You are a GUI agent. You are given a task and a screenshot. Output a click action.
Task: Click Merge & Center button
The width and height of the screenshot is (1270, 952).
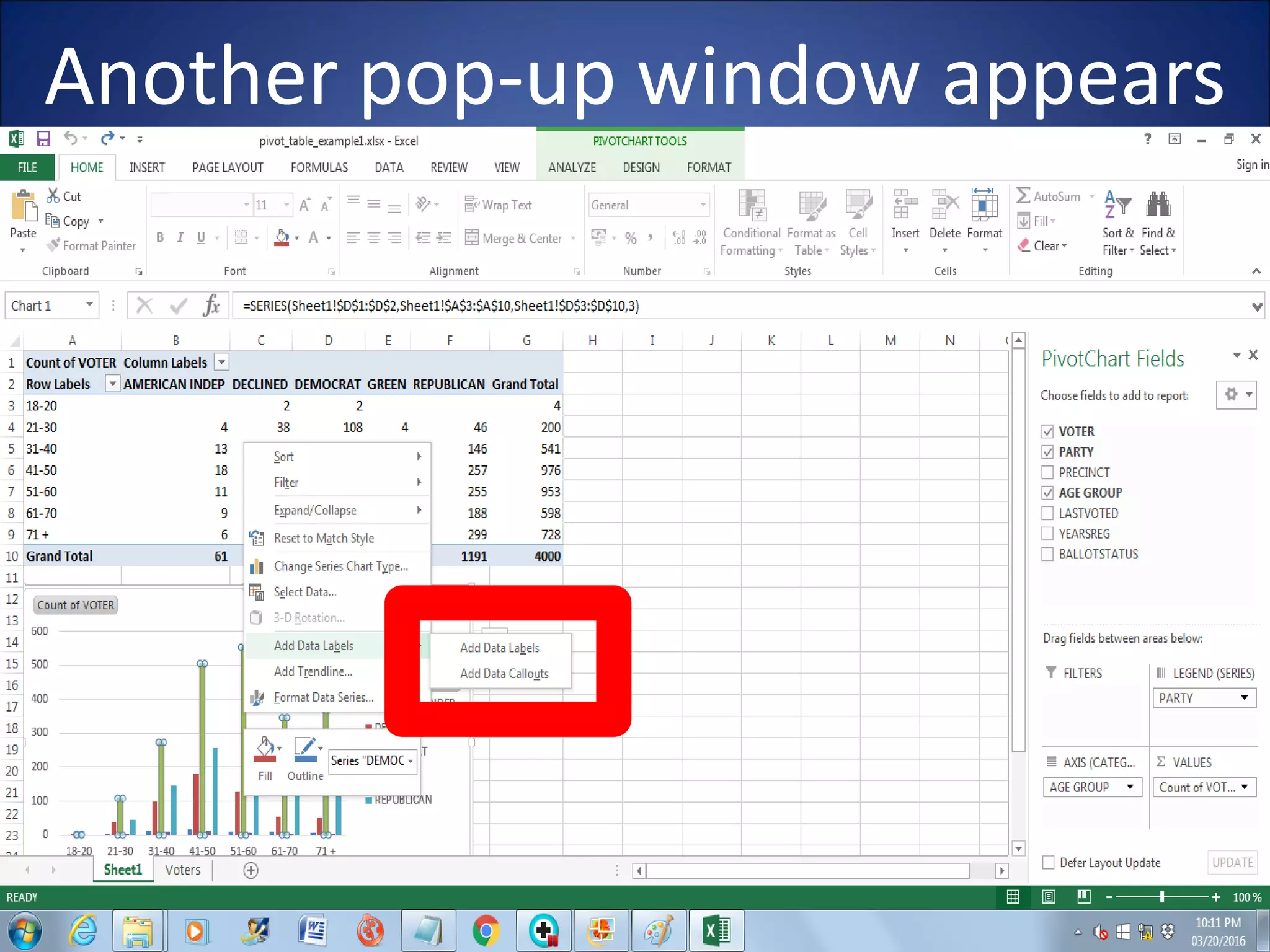tap(515, 238)
